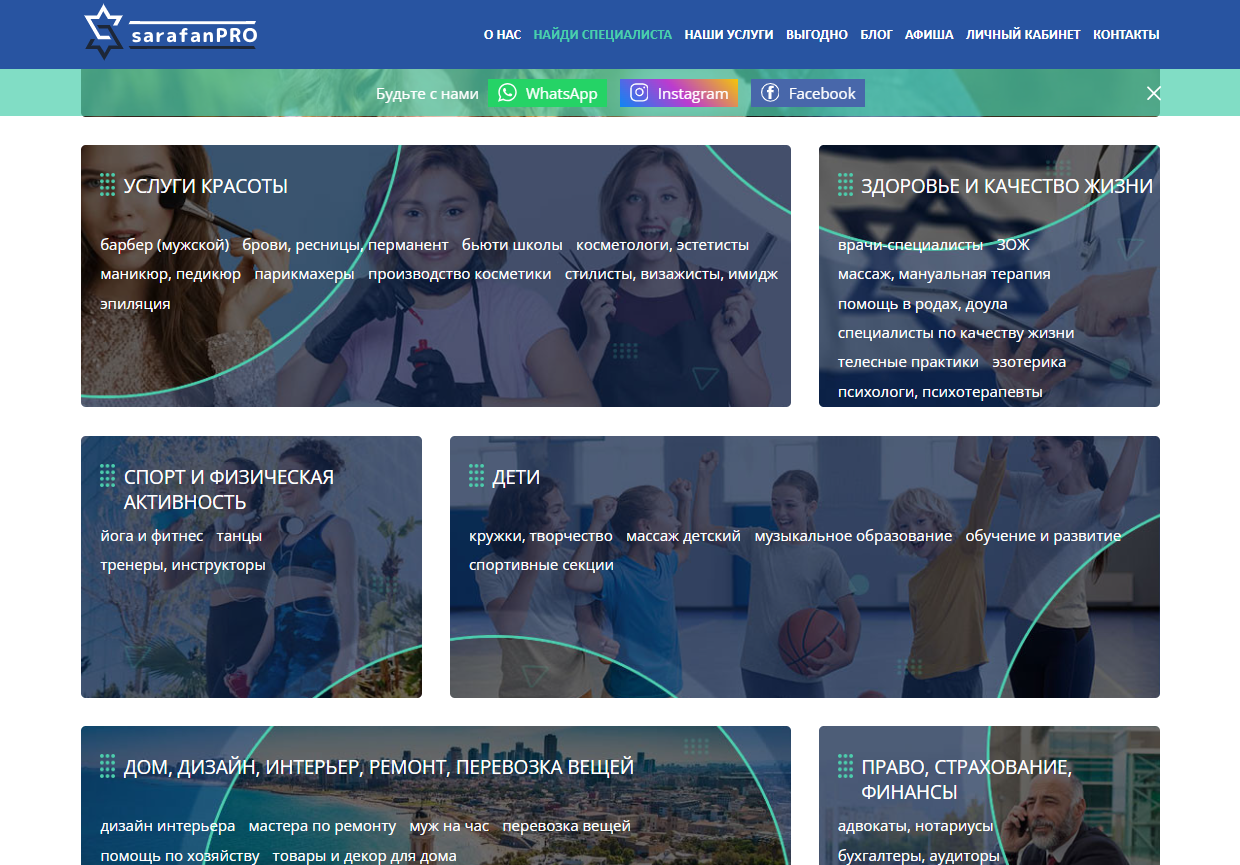1240x865 pixels.
Task: Click dotted grid icon beside СПОРТ И ФИЗИЧЕСКАЯ АКТИВНОСТЬ
Action: click(108, 476)
